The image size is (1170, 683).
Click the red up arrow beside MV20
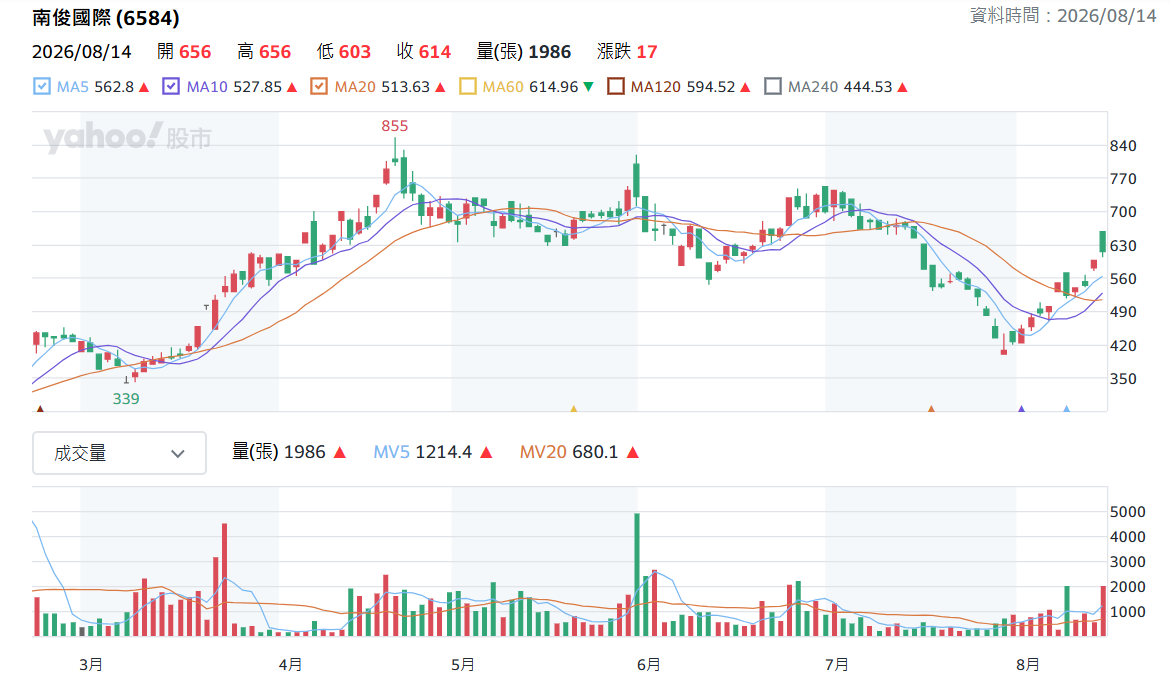click(x=633, y=452)
